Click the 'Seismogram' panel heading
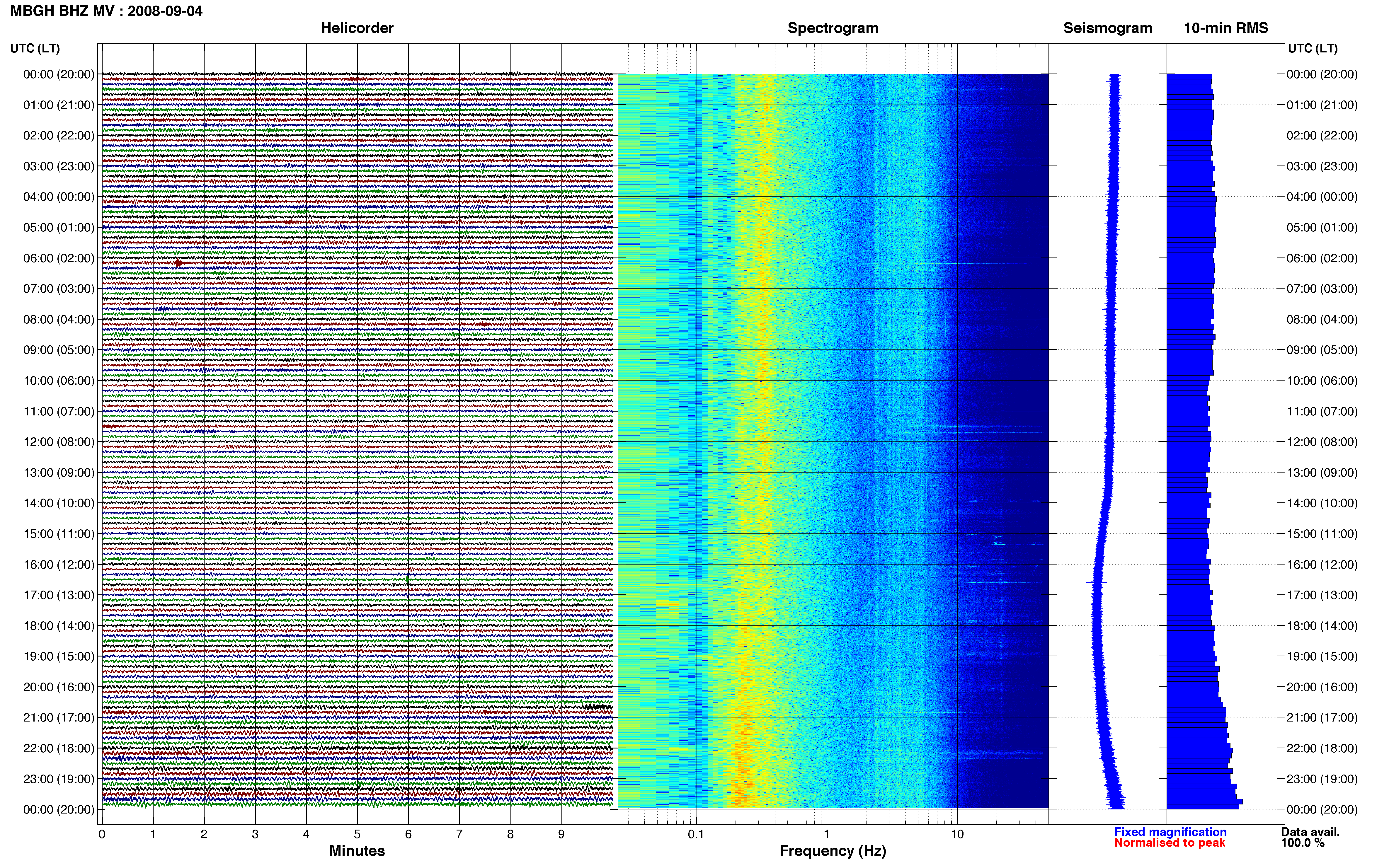The width and height of the screenshot is (1389, 868). click(x=1108, y=28)
